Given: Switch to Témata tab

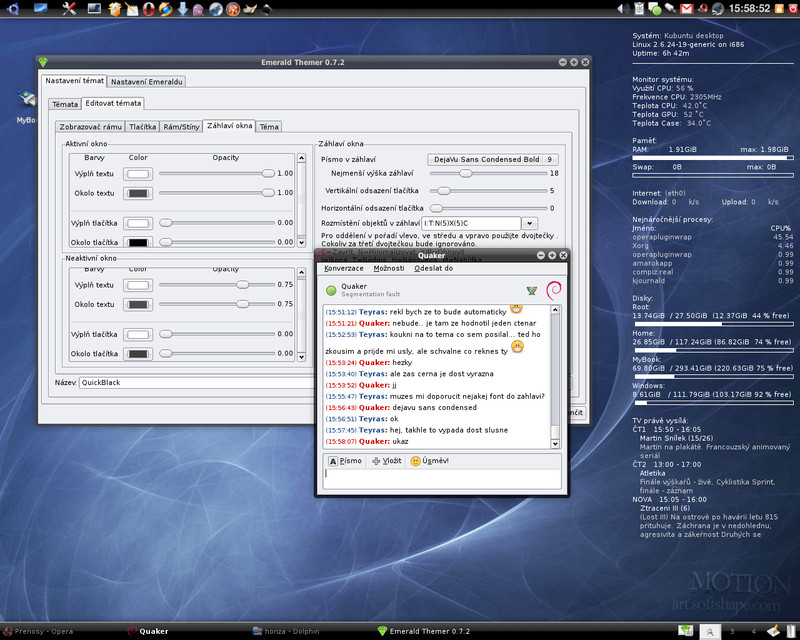Looking at the screenshot, I should [x=65, y=104].
